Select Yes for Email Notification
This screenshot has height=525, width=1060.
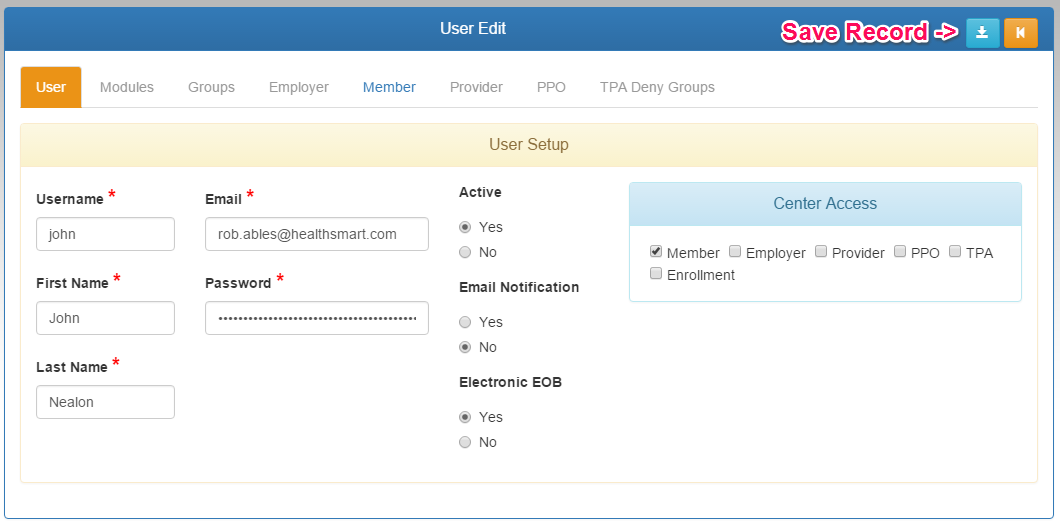465,322
